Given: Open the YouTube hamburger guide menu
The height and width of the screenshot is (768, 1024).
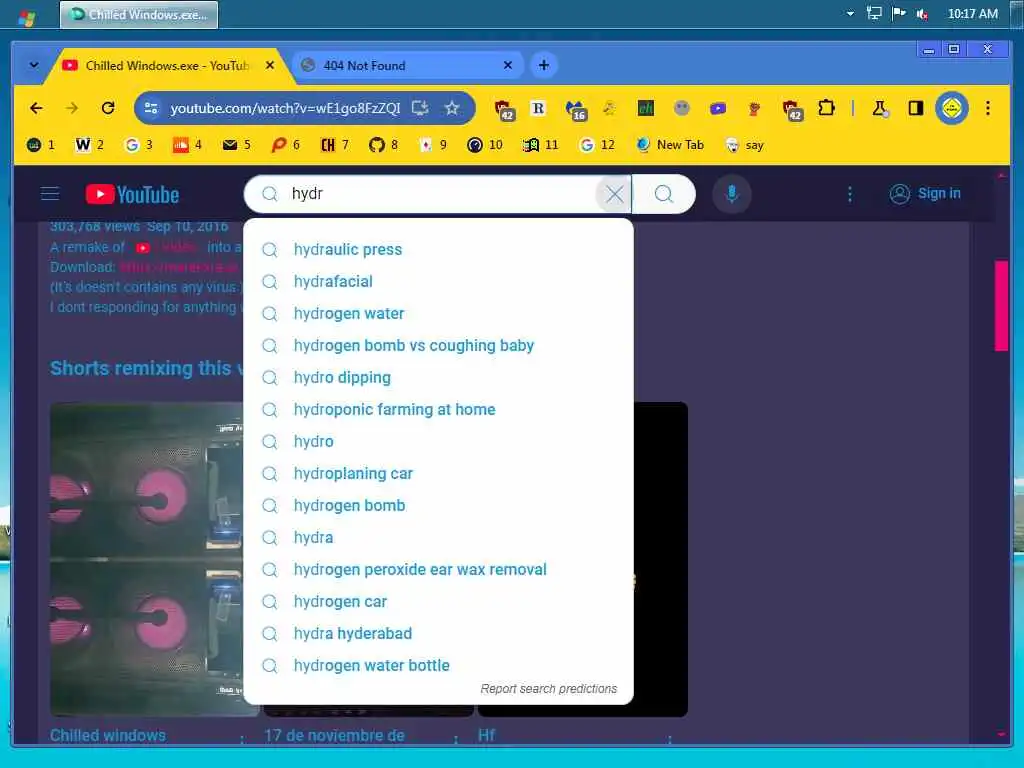Looking at the screenshot, I should point(50,194).
